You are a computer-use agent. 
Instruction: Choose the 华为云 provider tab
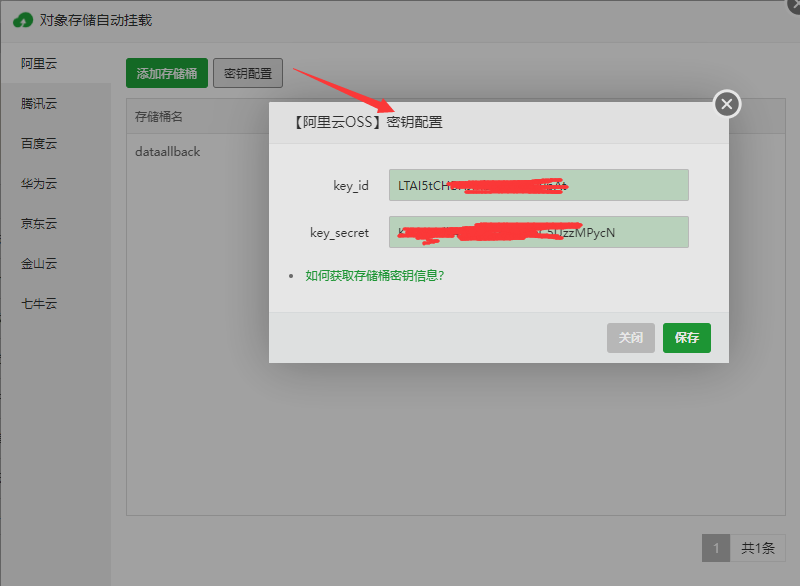[55, 184]
